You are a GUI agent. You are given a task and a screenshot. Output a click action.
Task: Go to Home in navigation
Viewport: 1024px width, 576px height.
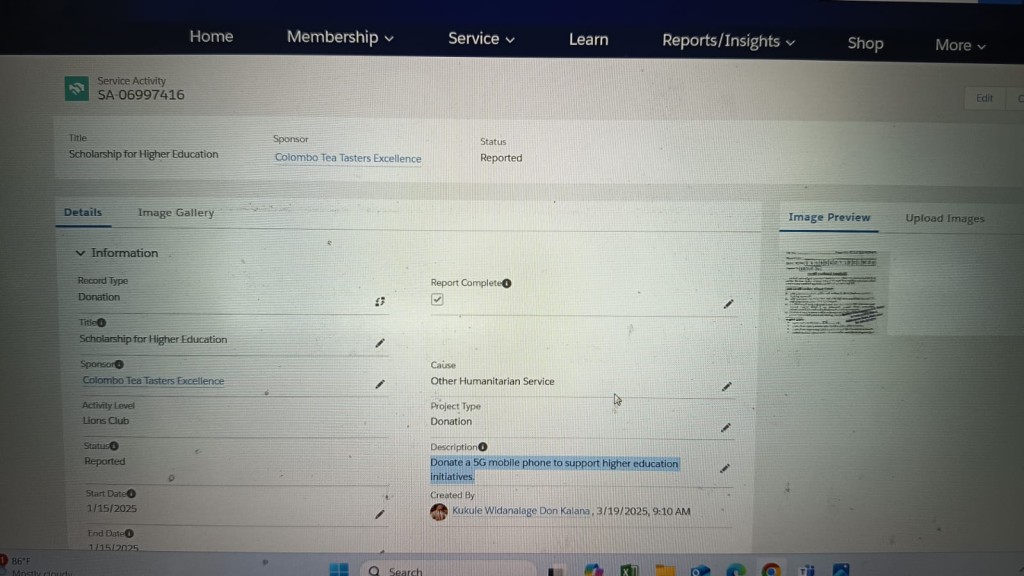211,37
